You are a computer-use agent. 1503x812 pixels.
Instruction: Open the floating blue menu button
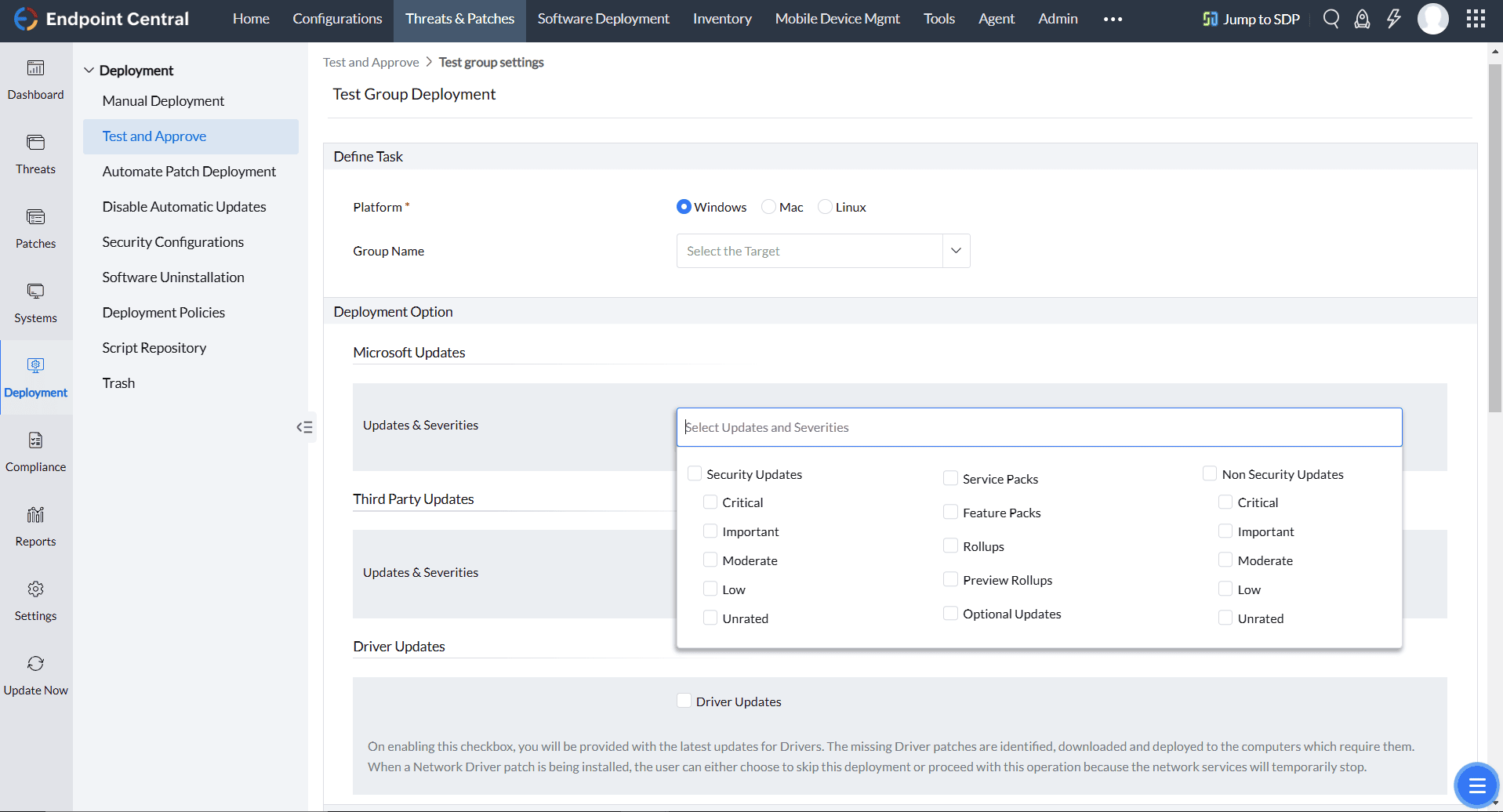1477,785
